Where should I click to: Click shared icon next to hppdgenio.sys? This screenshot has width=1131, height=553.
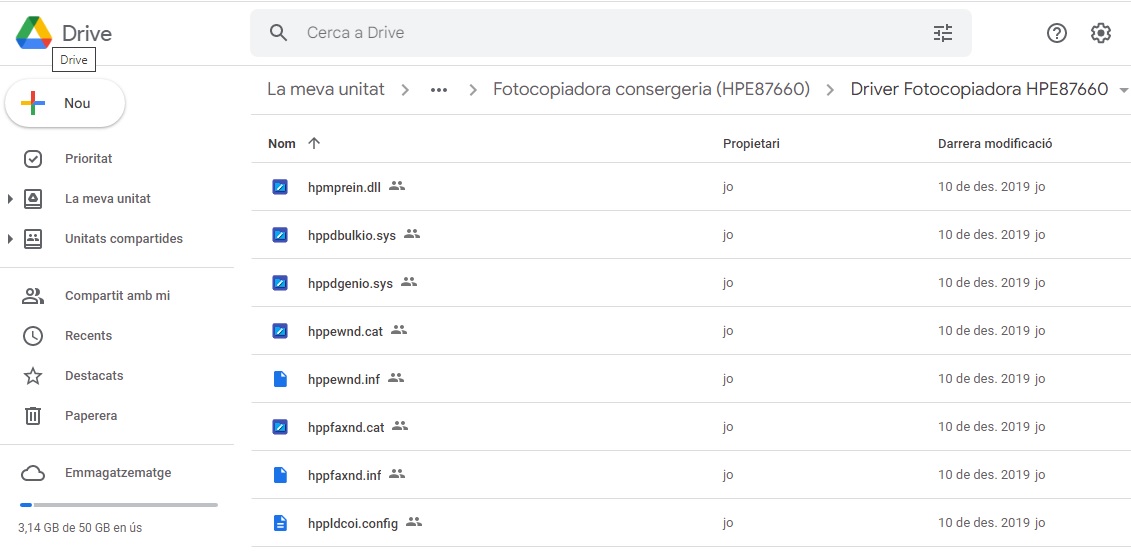pyautogui.click(x=409, y=282)
